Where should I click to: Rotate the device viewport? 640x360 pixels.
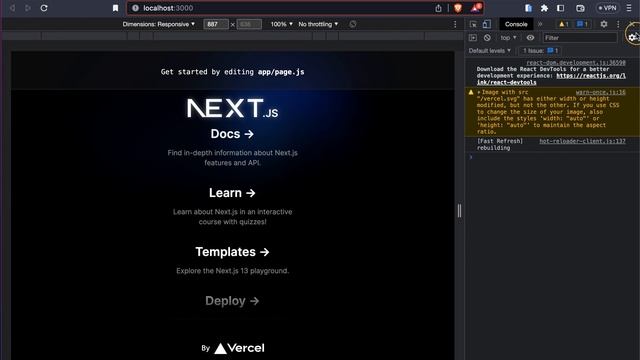click(x=353, y=24)
